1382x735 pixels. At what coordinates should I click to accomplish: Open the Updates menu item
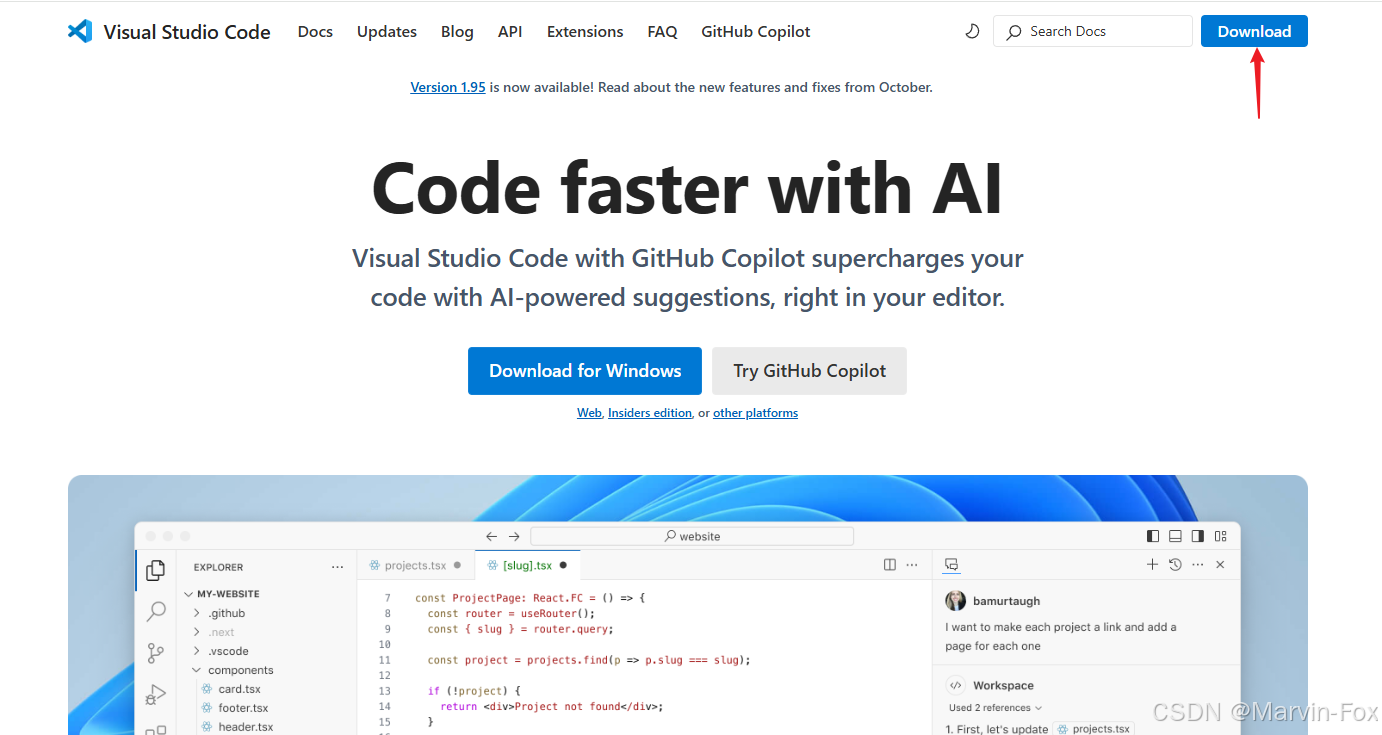(387, 32)
